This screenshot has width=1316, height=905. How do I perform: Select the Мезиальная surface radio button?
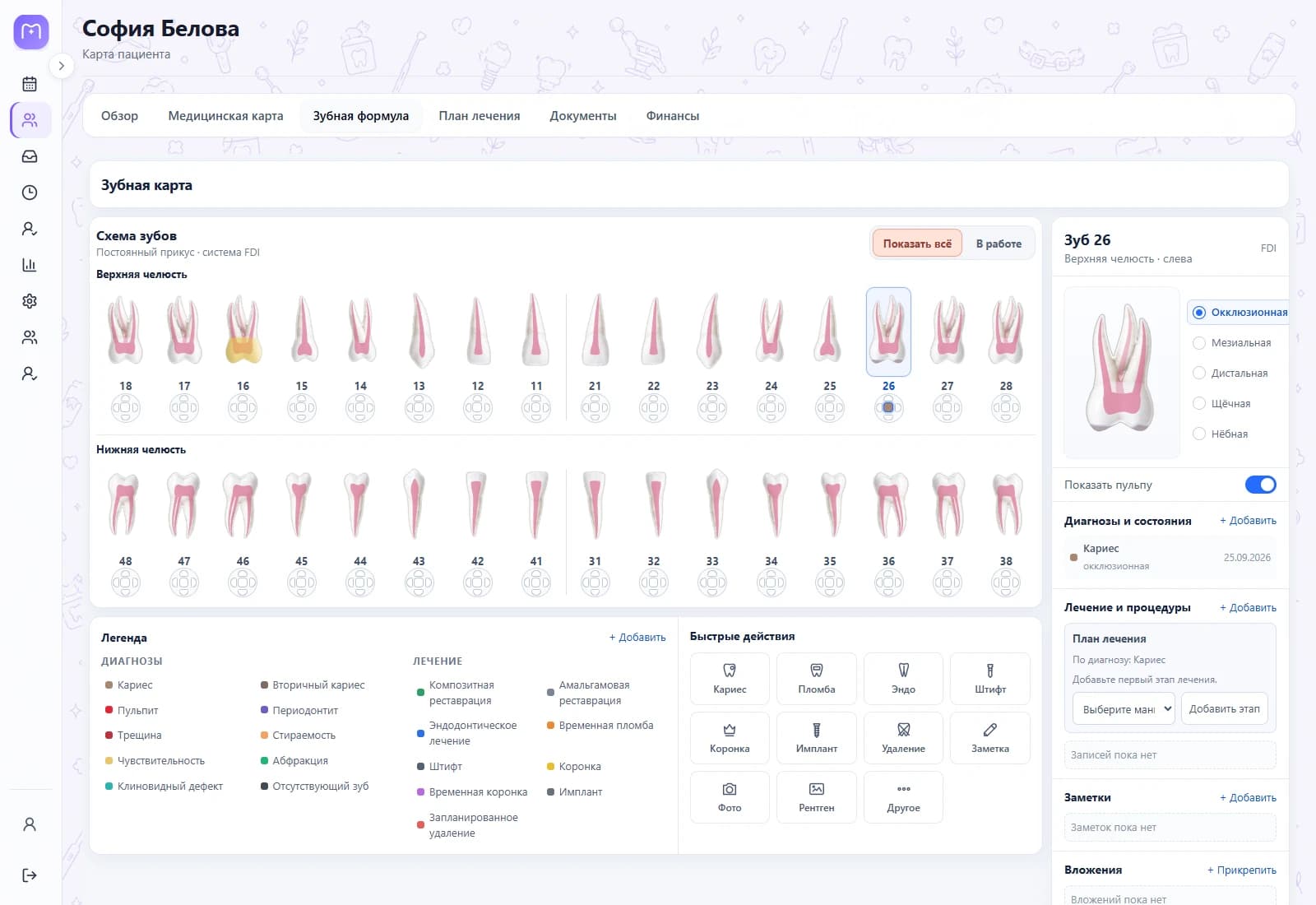(x=1199, y=343)
